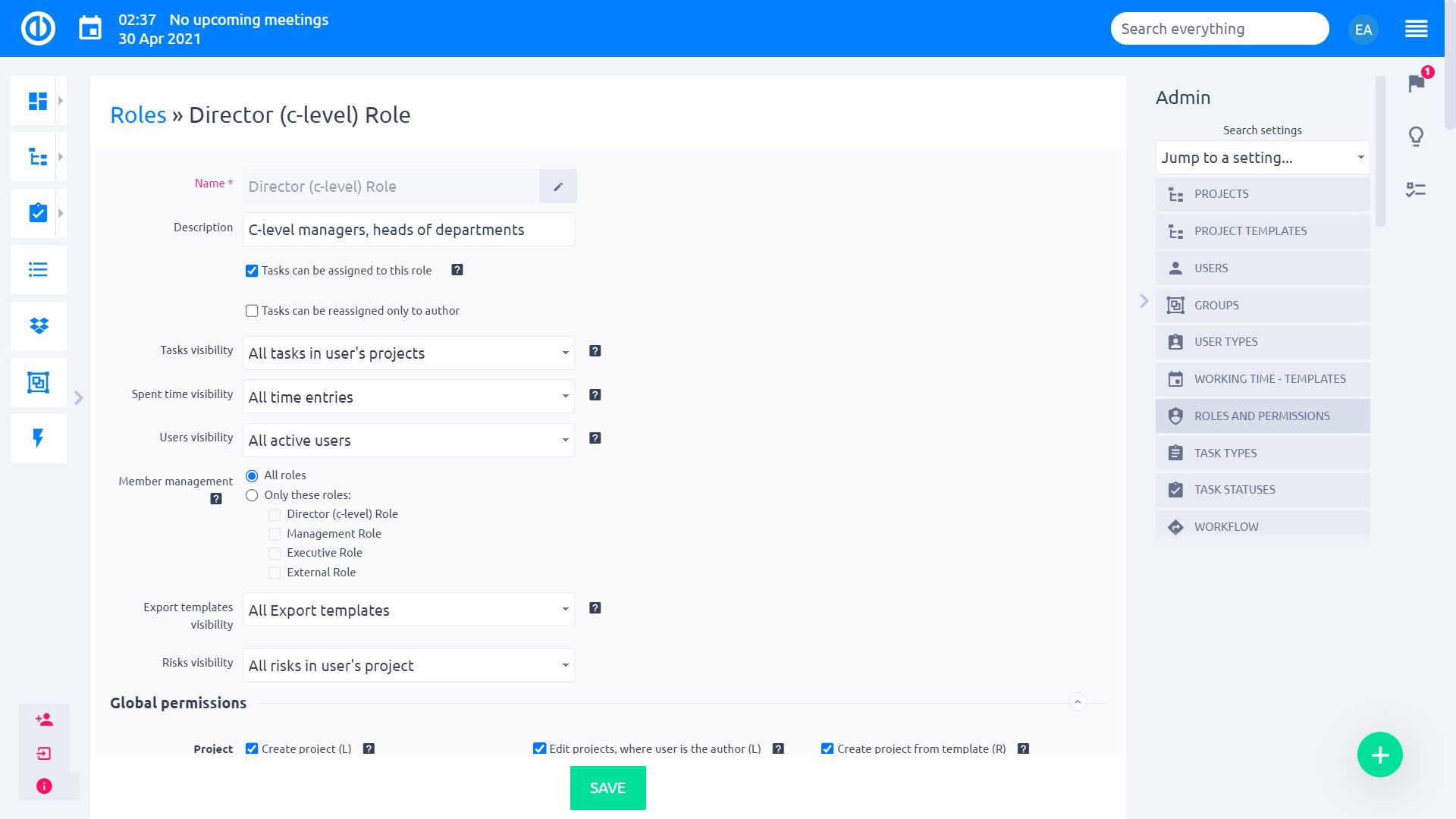Image resolution: width=1456 pixels, height=819 pixels.
Task: Click the Dropbox icon in left sidebar
Action: coord(38,326)
